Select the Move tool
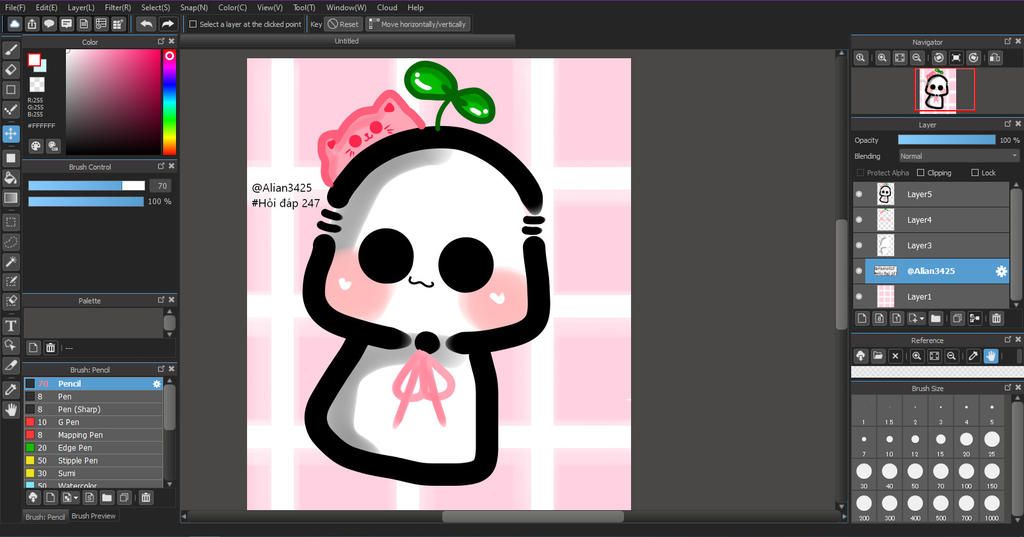1024x537 pixels. (11, 134)
